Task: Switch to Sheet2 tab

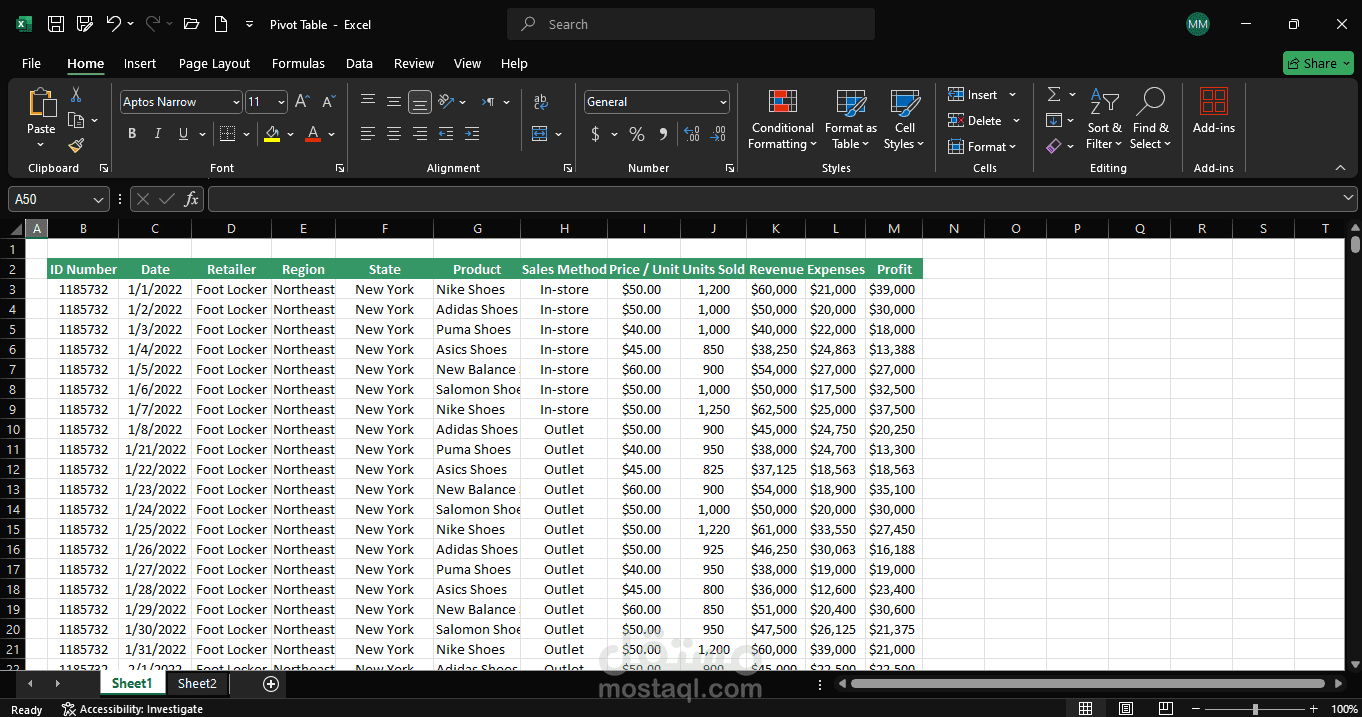Action: click(197, 683)
